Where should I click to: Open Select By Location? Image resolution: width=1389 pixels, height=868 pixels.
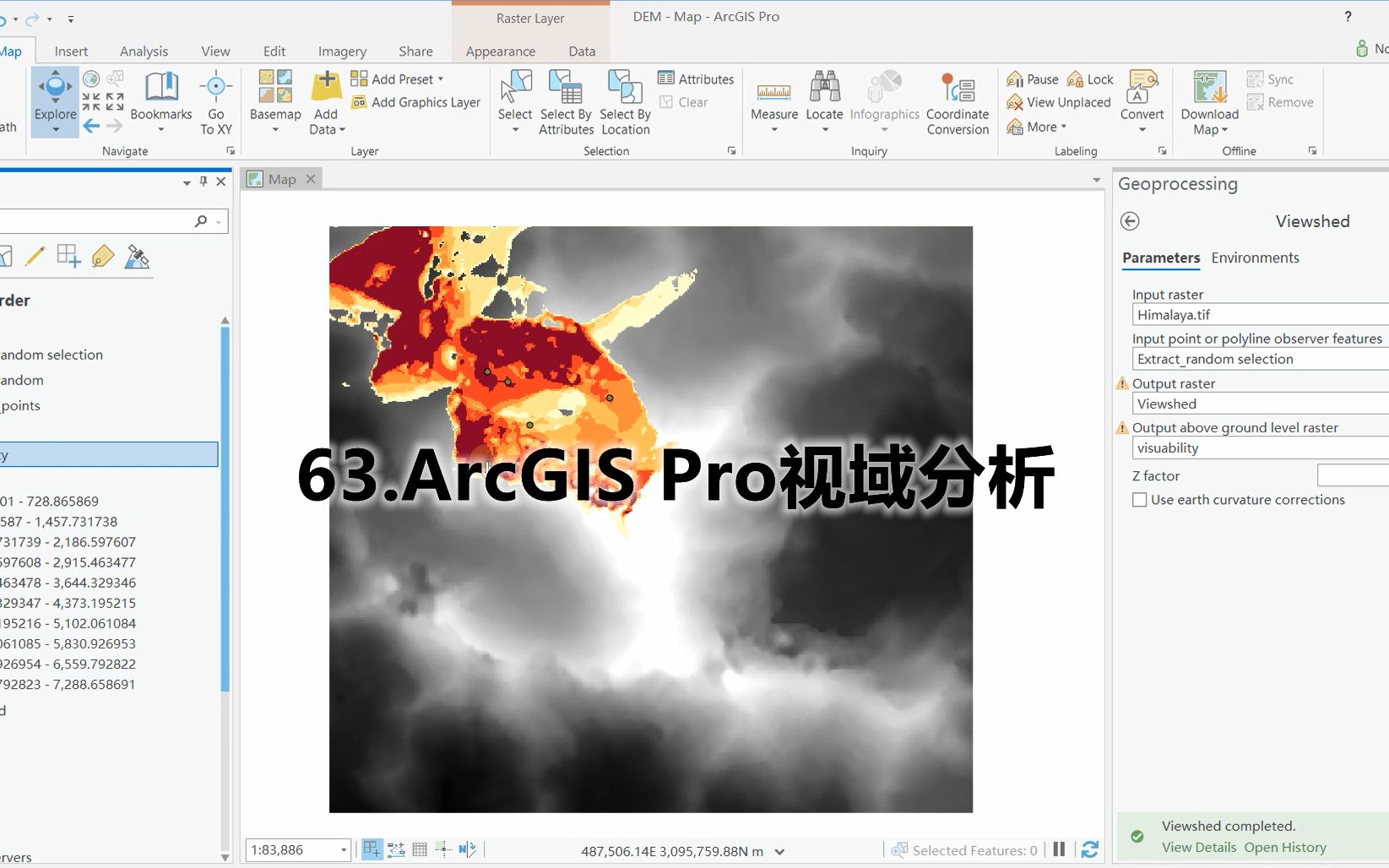626,102
